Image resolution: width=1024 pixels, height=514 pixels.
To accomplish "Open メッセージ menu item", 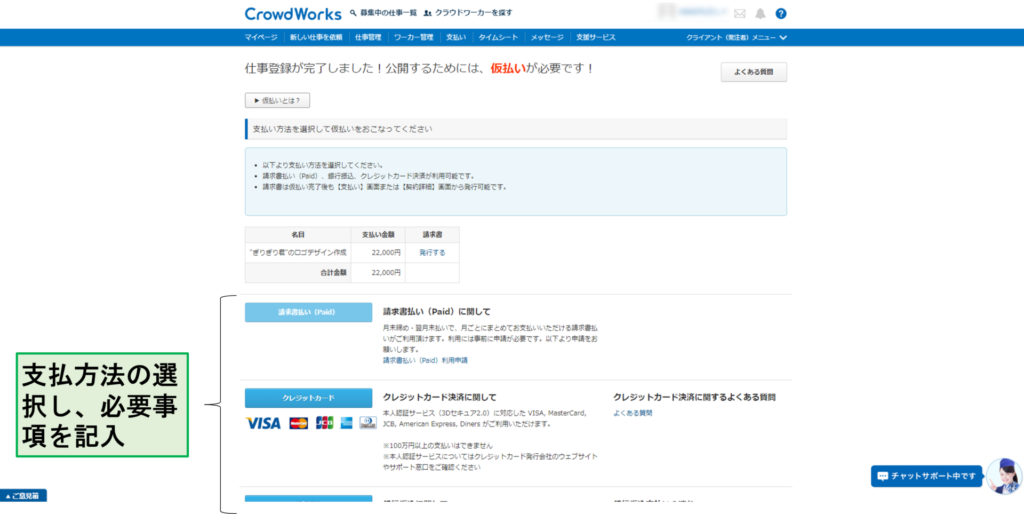I will click(547, 37).
